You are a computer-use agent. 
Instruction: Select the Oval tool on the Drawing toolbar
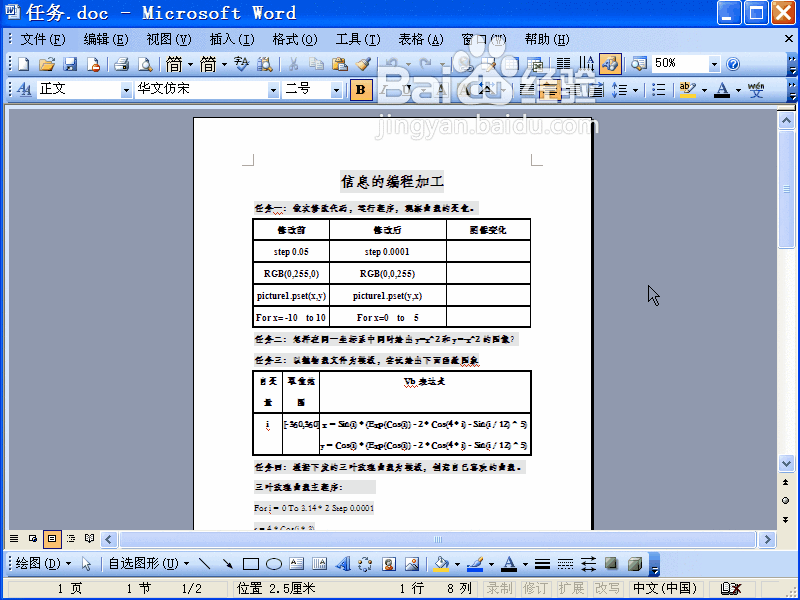click(x=273, y=562)
